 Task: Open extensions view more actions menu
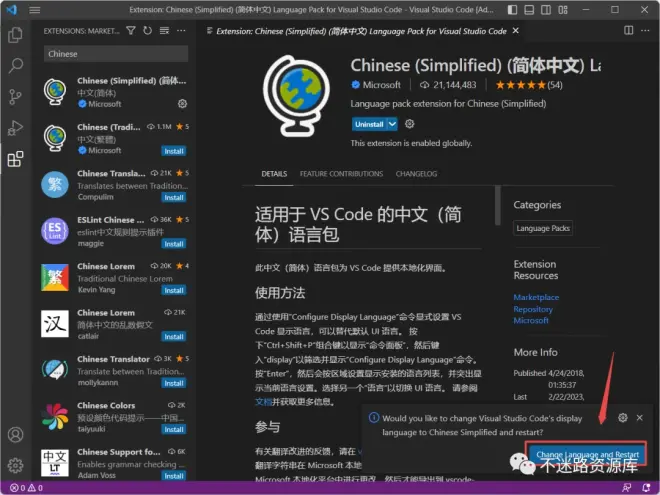pos(181,30)
